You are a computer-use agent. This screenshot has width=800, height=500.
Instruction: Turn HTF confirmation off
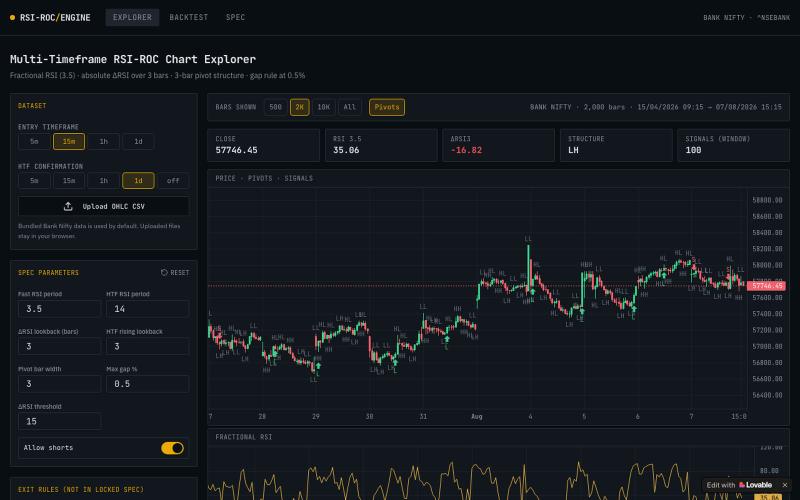(173, 181)
